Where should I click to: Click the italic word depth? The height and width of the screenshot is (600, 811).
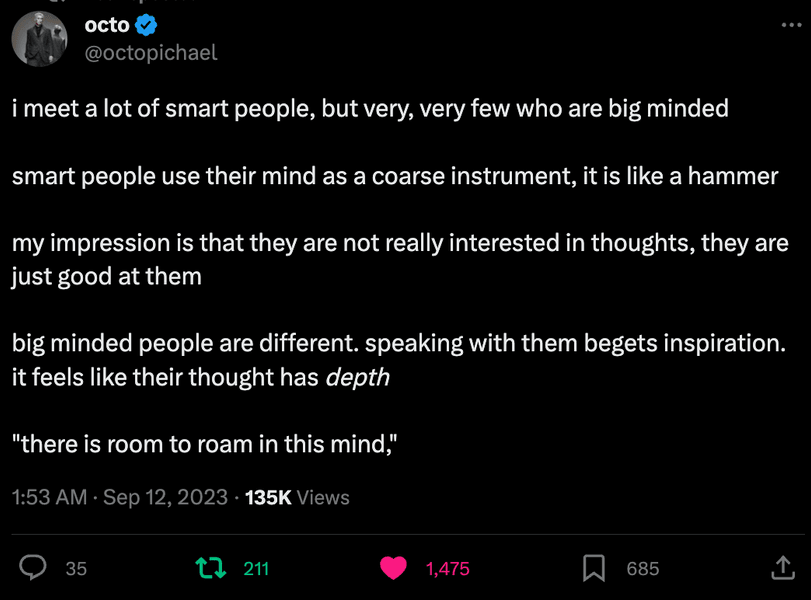[358, 377]
